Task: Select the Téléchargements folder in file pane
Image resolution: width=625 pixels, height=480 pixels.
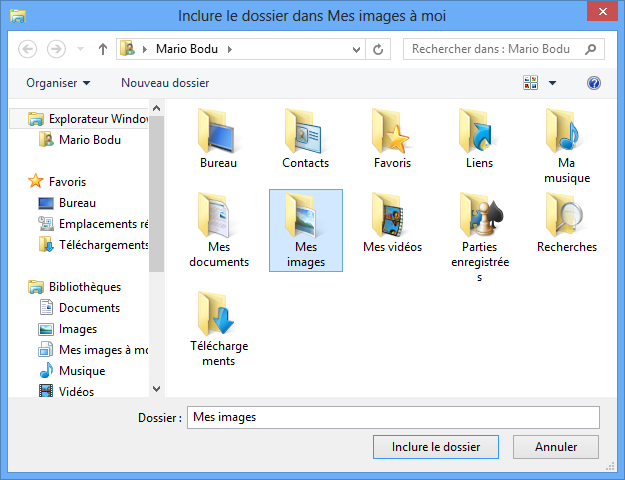Action: click(218, 329)
